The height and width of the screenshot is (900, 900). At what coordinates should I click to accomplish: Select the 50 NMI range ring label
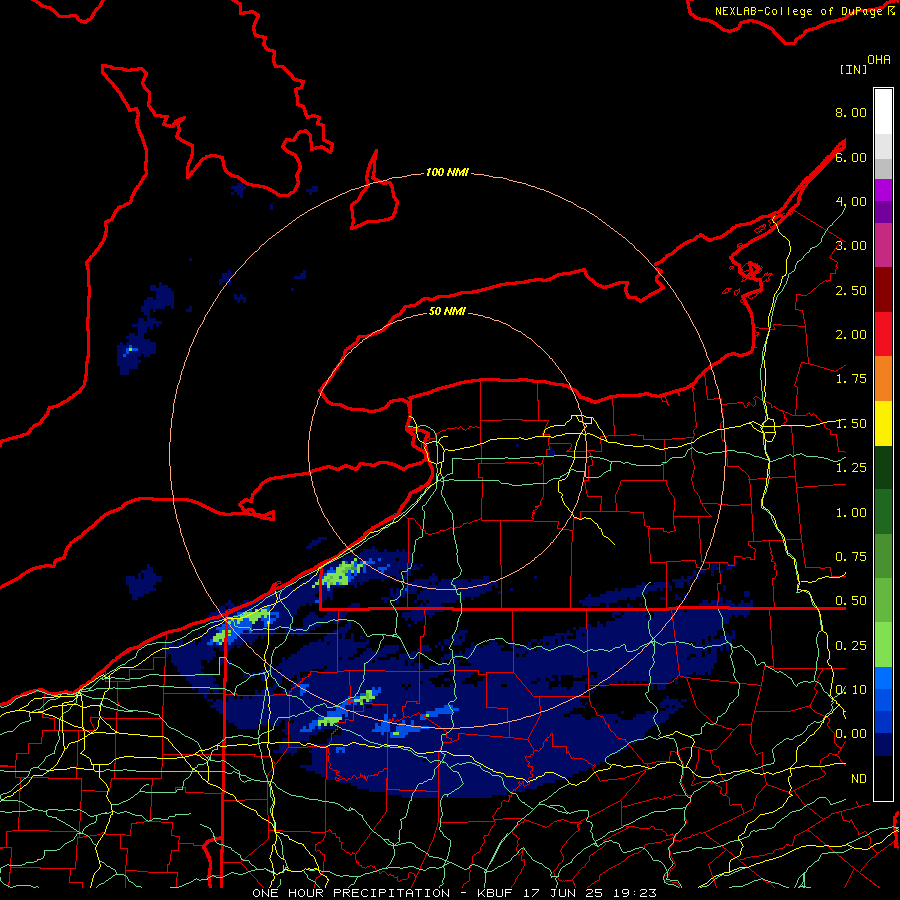coord(447,311)
